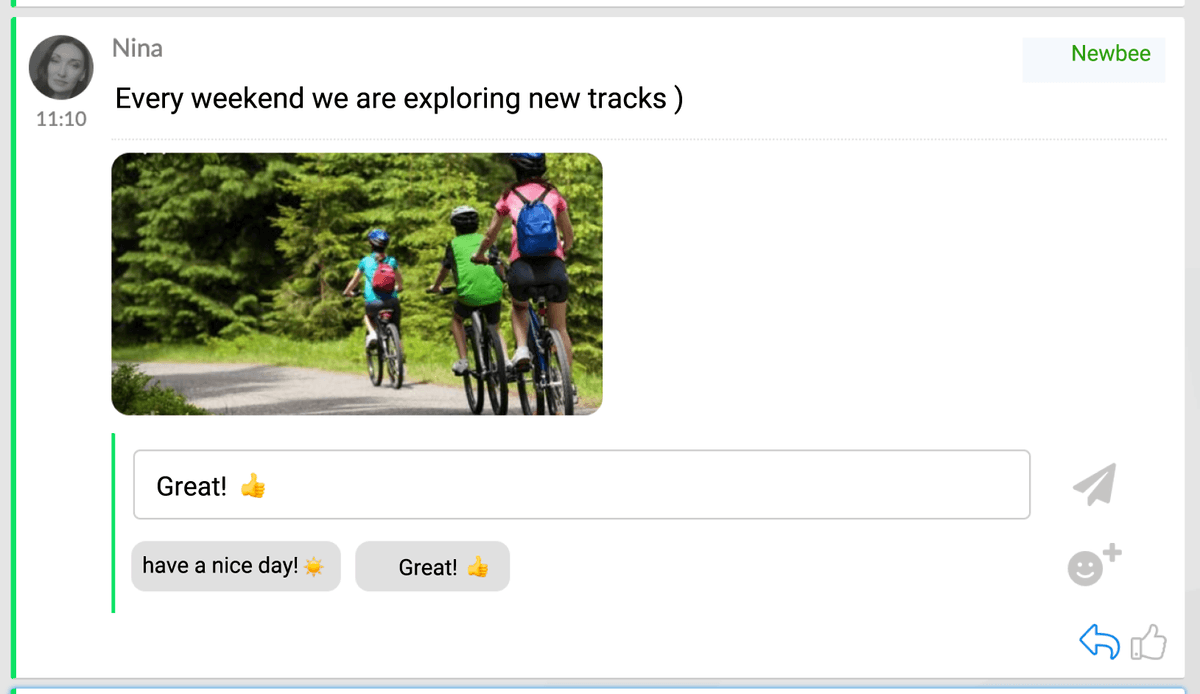Screen dimensions: 1200x694
Task: Open Nina's profile avatar
Action: pyautogui.click(x=61, y=68)
